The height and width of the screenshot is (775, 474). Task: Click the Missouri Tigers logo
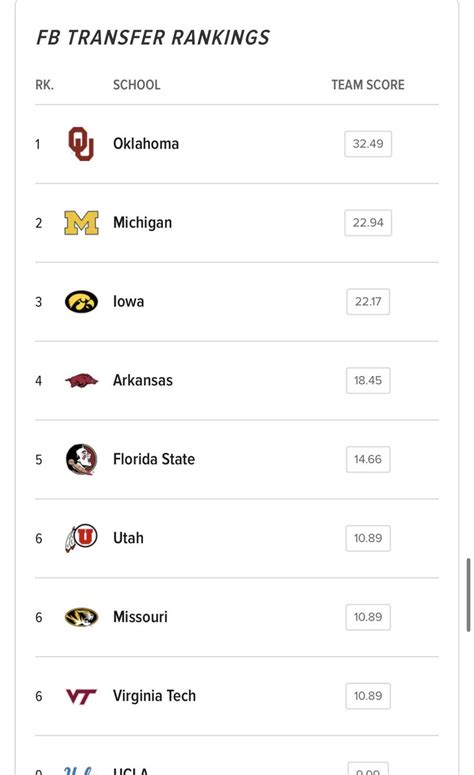[82, 617]
